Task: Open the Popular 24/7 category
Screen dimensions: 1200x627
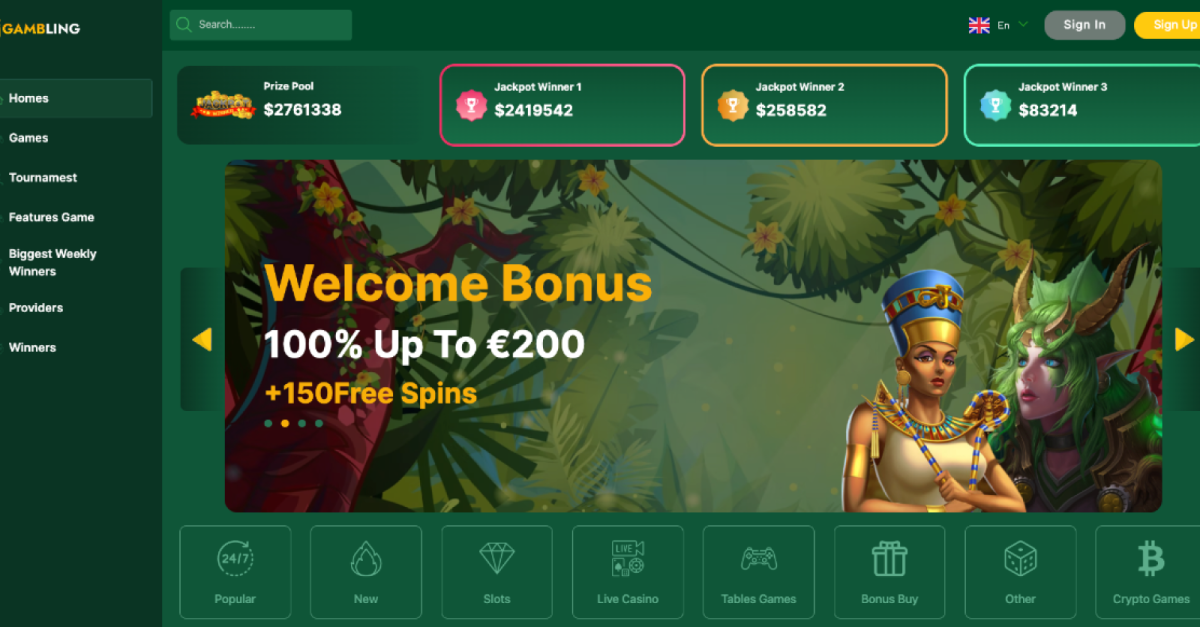Action: [235, 572]
